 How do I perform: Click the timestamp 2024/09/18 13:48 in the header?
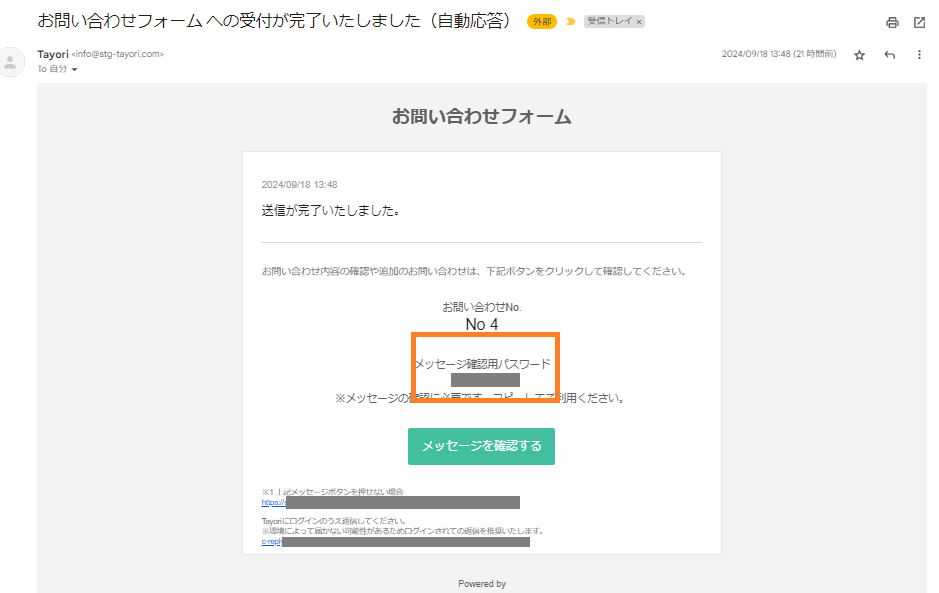(778, 55)
